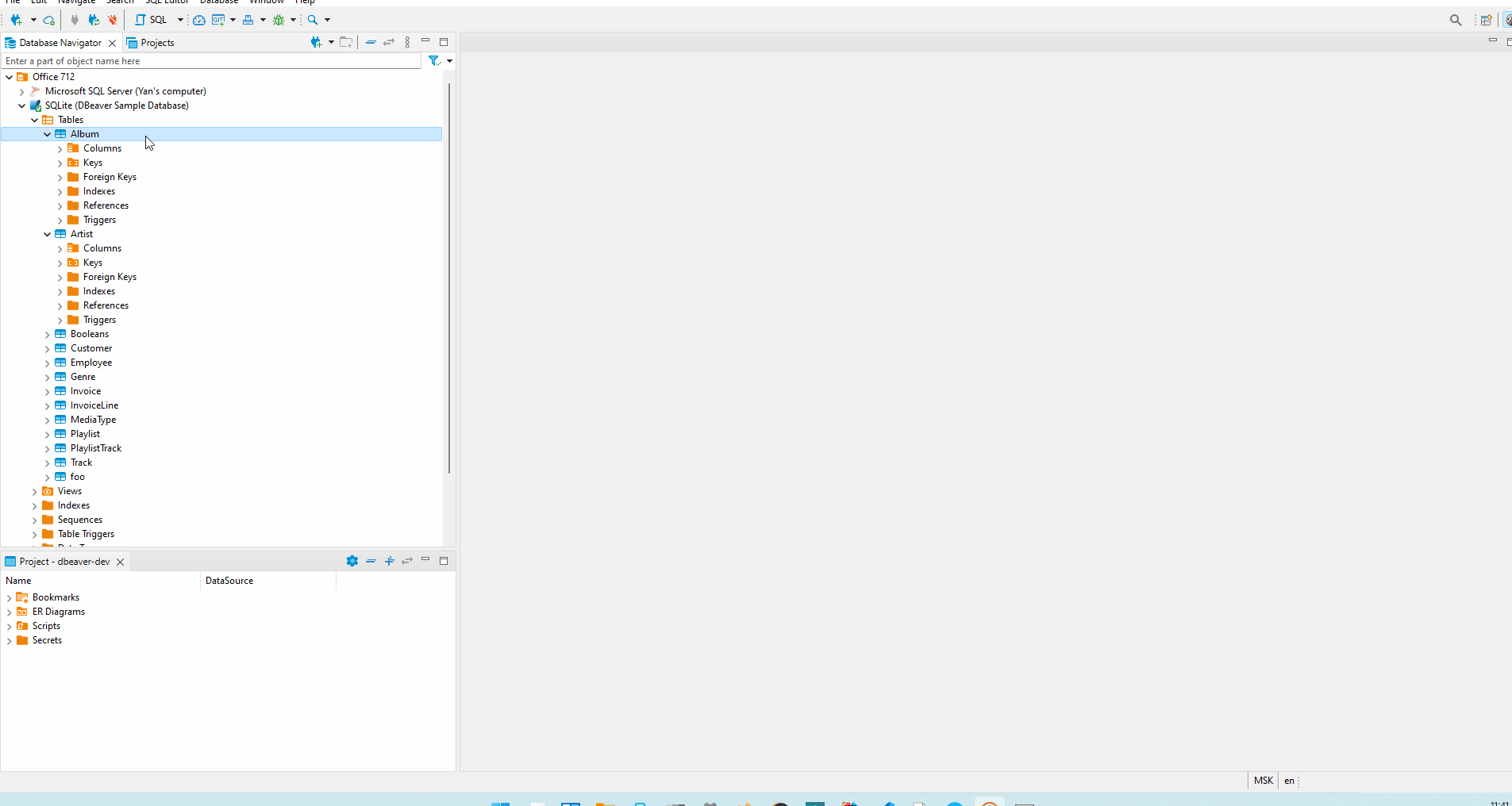
Task: Open the filter settings dropdown arrow
Action: click(449, 61)
